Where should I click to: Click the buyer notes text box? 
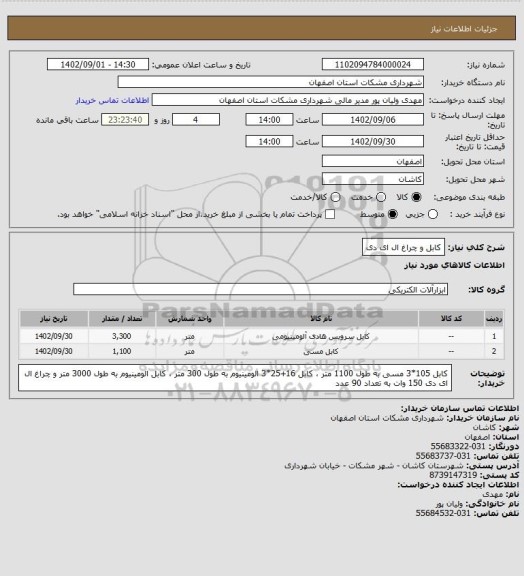coord(235,378)
